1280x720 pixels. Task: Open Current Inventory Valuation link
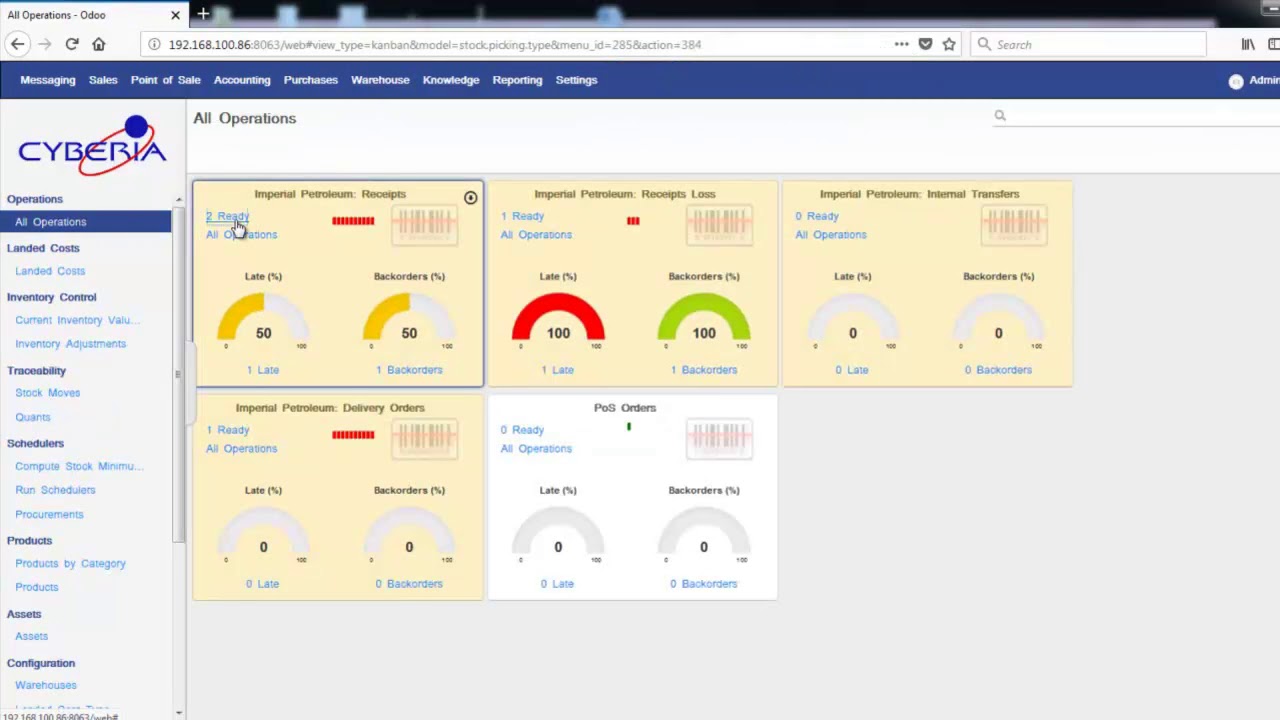coord(77,320)
